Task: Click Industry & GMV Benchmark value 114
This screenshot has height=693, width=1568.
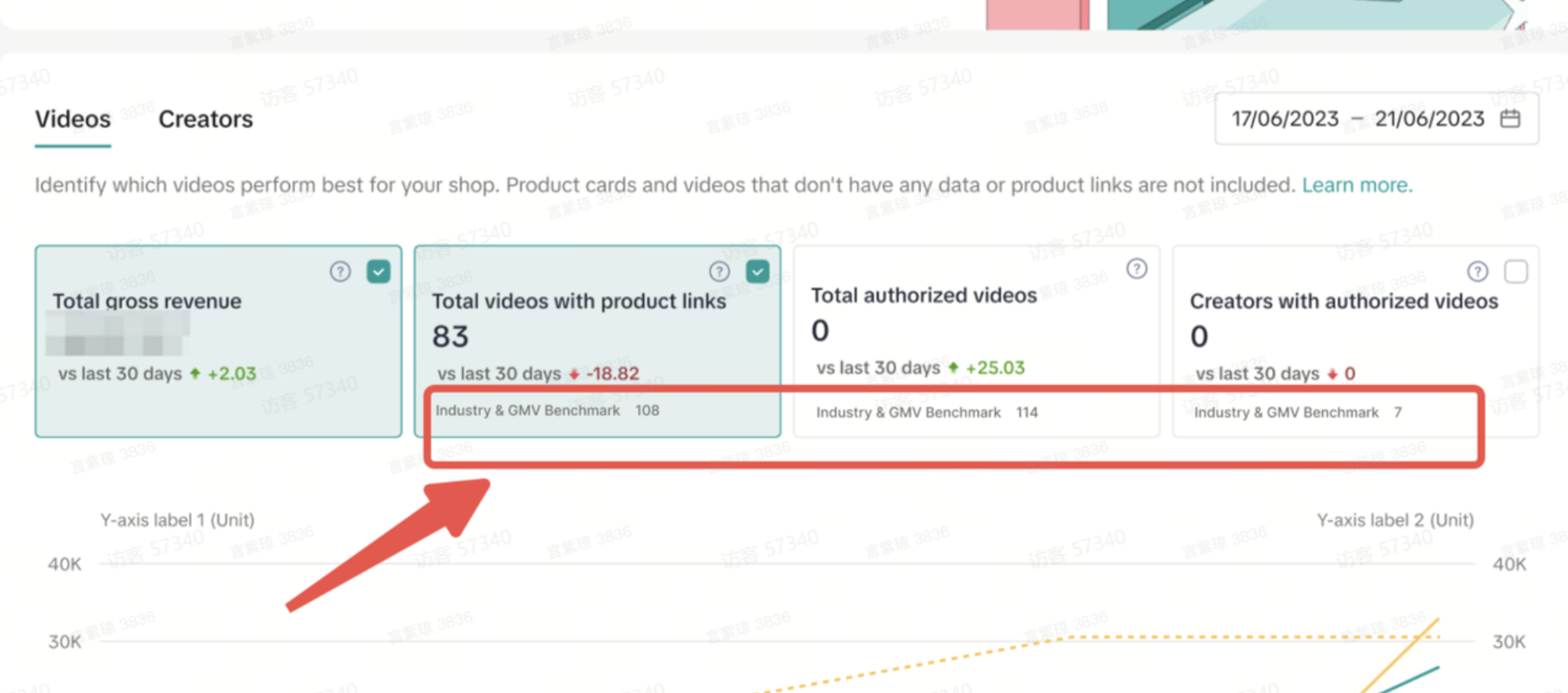Action: (x=1026, y=412)
